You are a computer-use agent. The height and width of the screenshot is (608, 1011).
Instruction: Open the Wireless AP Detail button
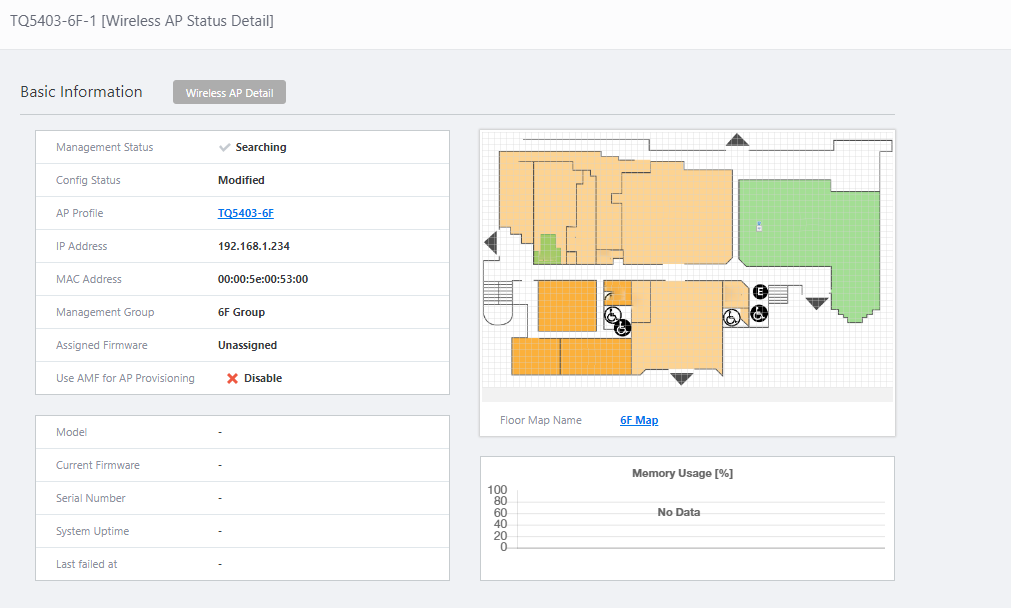click(x=230, y=93)
